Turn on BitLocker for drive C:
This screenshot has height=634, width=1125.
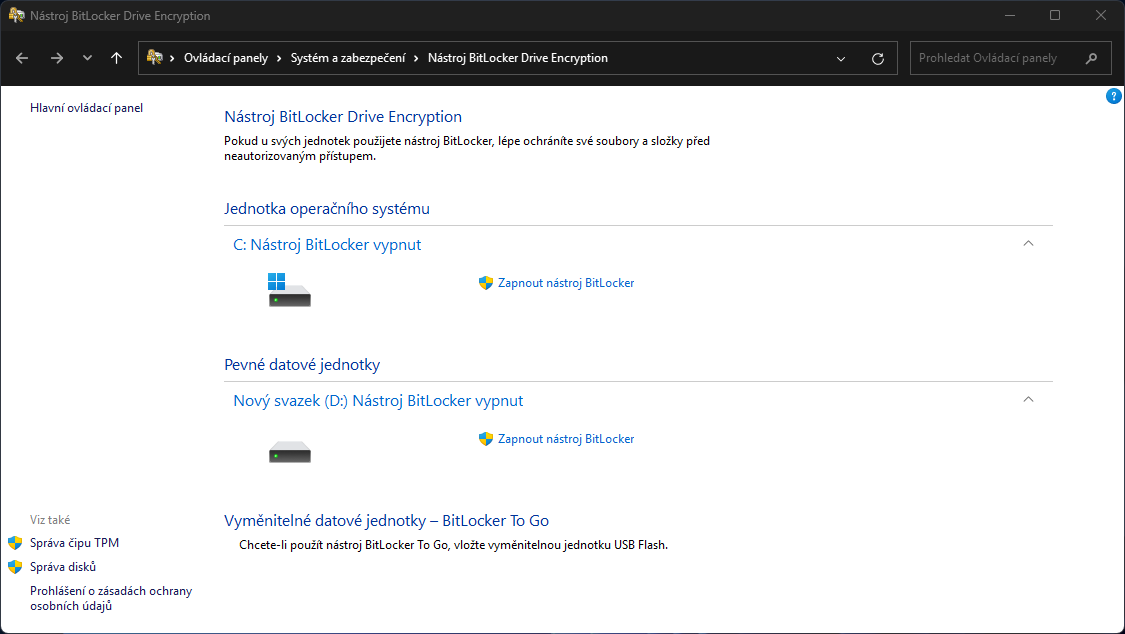pos(566,283)
